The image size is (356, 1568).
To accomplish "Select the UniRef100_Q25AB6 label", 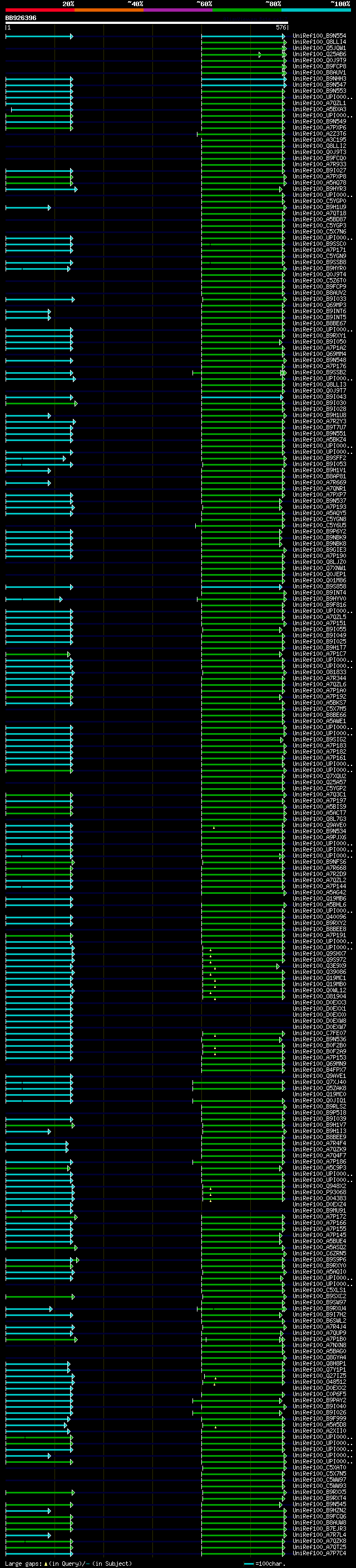I will [x=319, y=54].
